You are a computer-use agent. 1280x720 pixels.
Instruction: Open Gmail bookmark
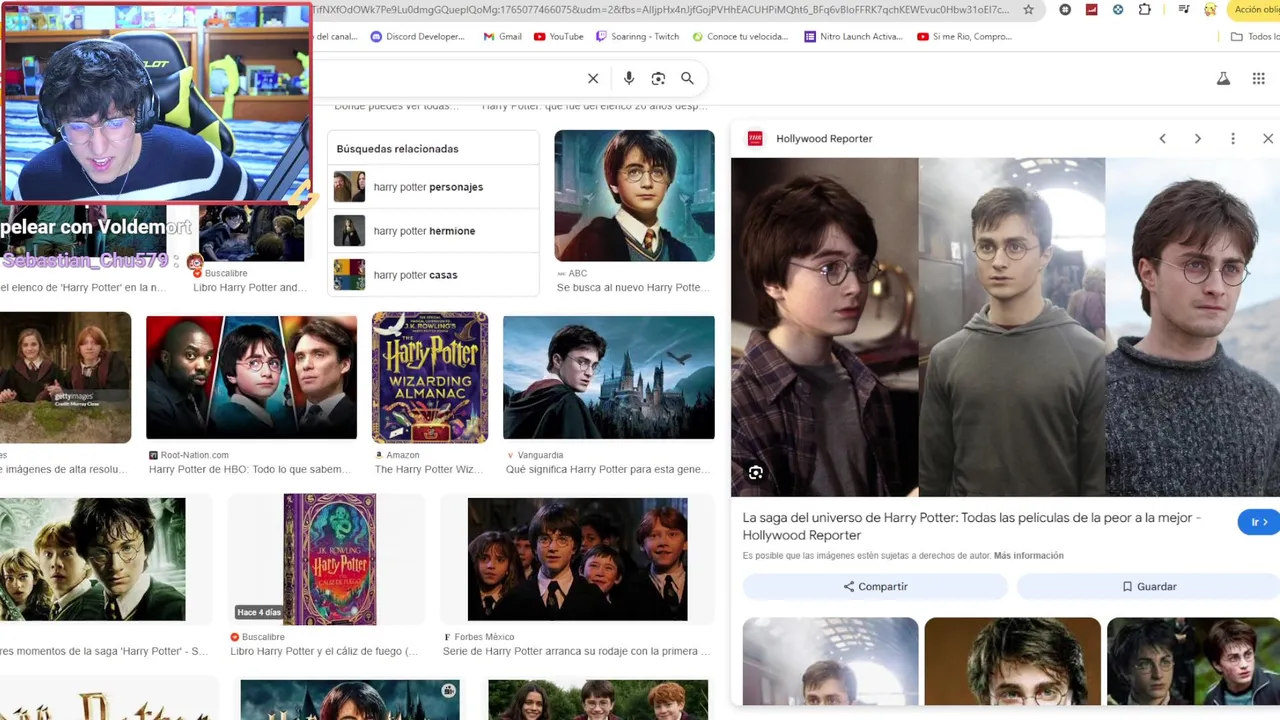point(502,37)
